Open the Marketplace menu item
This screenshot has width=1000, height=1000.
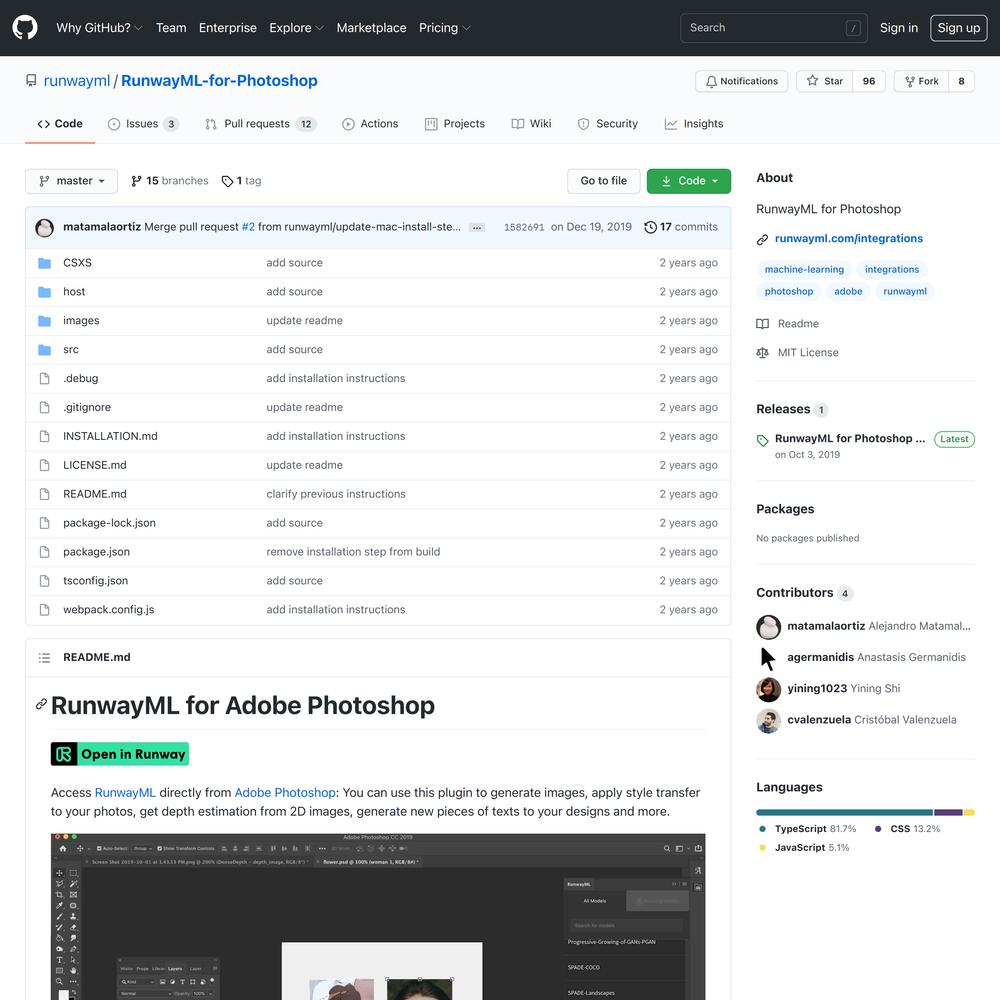371,28
